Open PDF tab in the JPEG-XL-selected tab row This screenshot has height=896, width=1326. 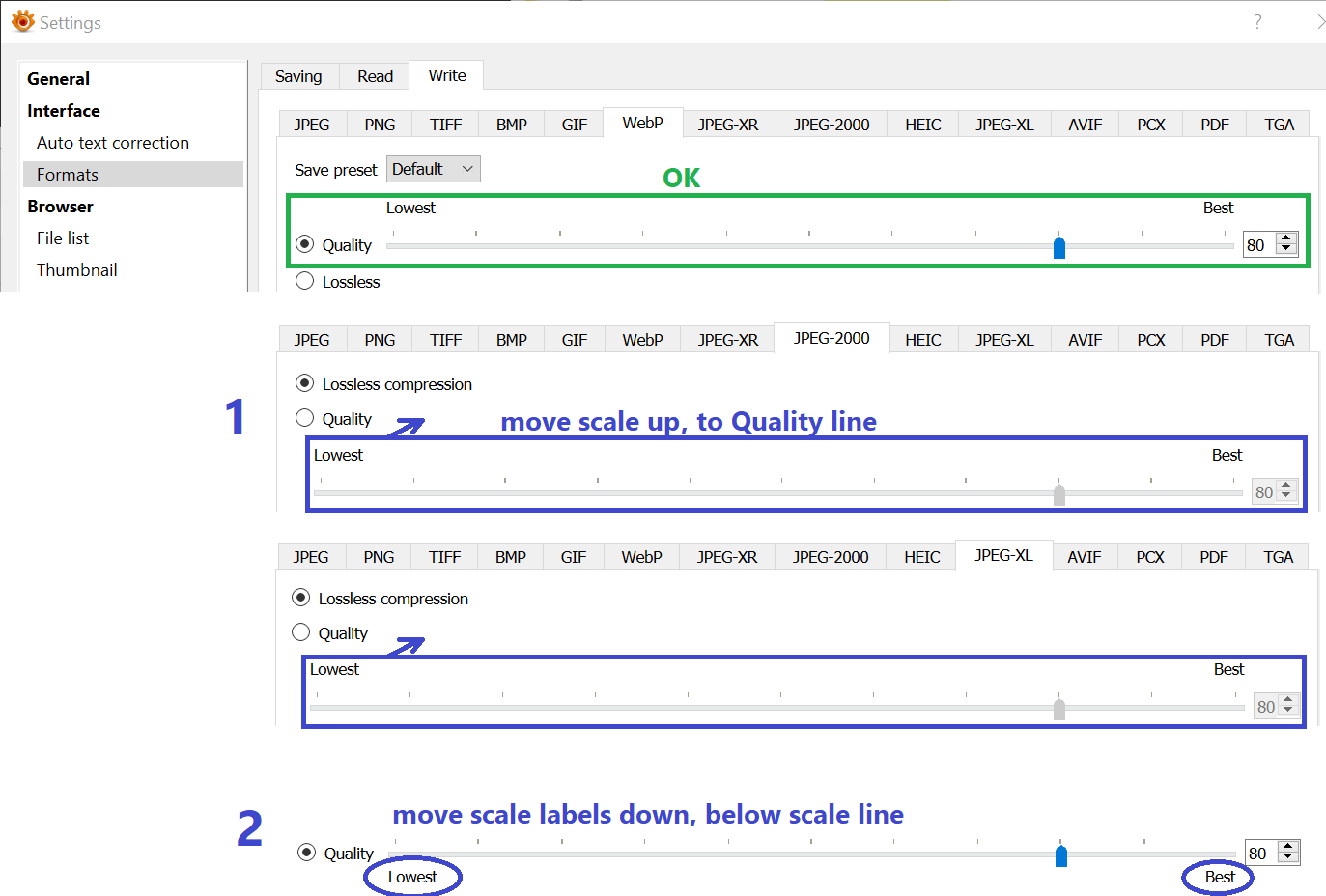(1214, 557)
